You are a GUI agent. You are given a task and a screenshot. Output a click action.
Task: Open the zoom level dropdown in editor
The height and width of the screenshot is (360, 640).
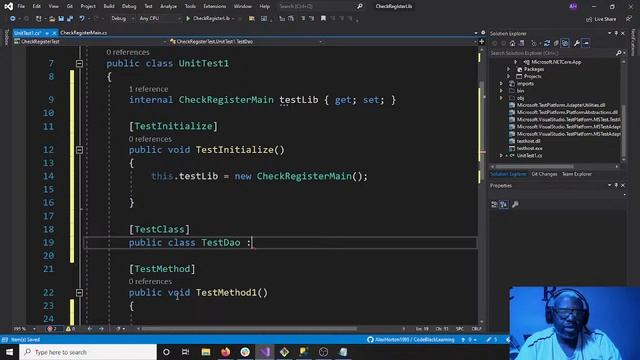pos(24,329)
